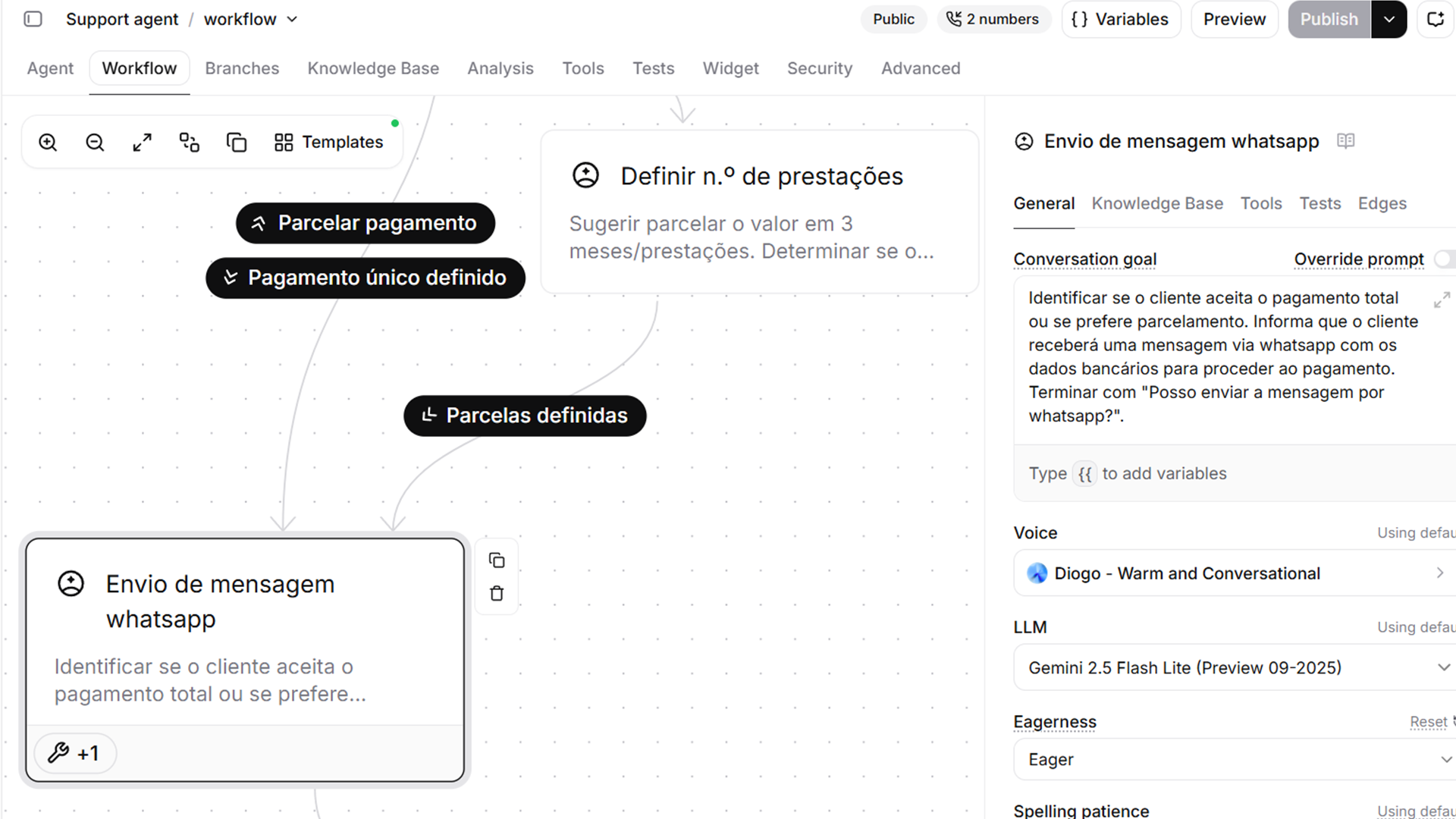Click the docs book icon beside panel title
Viewport: 1456px width, 819px height.
[1346, 141]
